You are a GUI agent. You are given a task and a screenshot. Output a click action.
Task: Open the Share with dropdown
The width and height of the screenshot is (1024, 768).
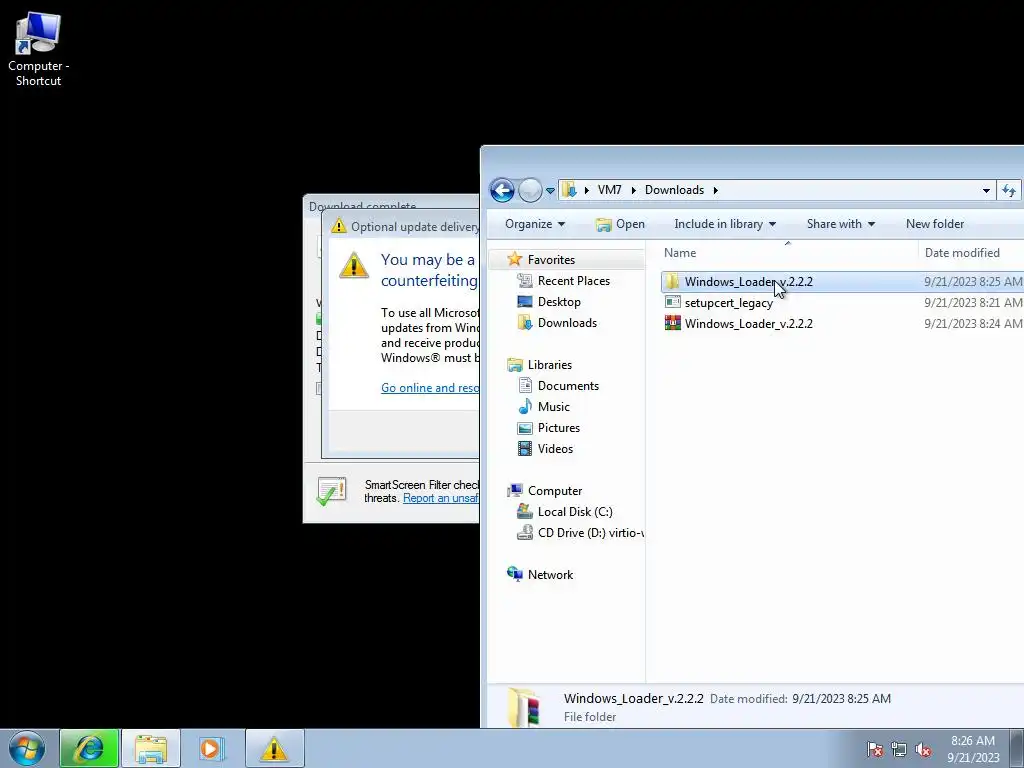(x=840, y=224)
